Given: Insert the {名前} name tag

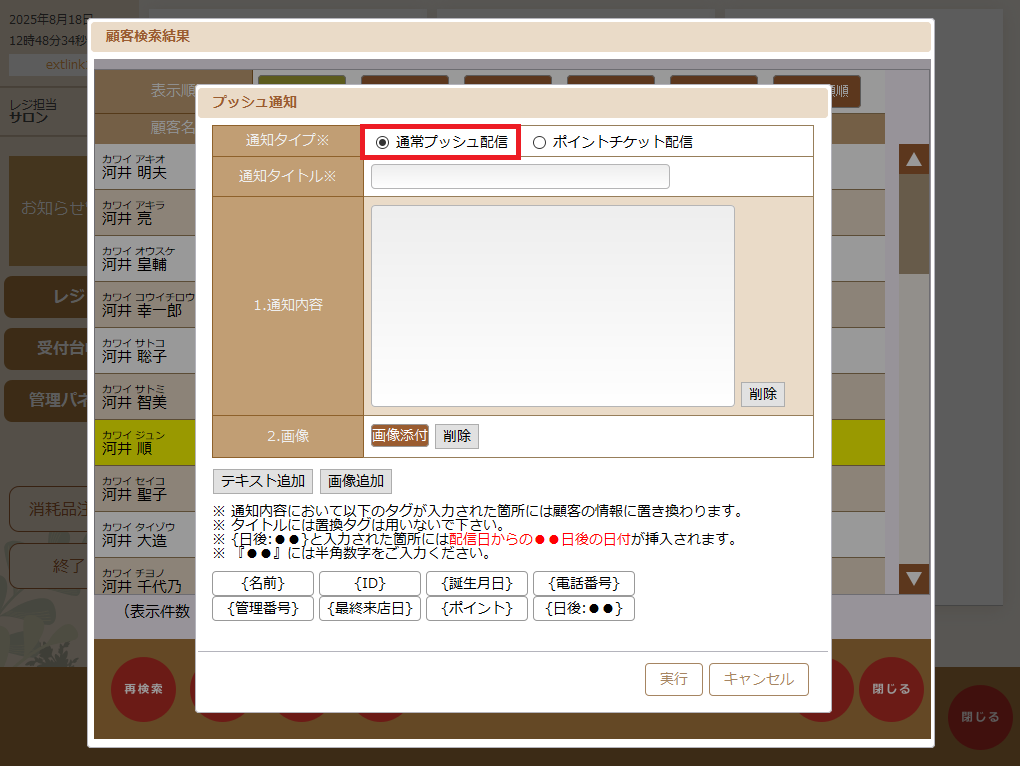Looking at the screenshot, I should 262,582.
